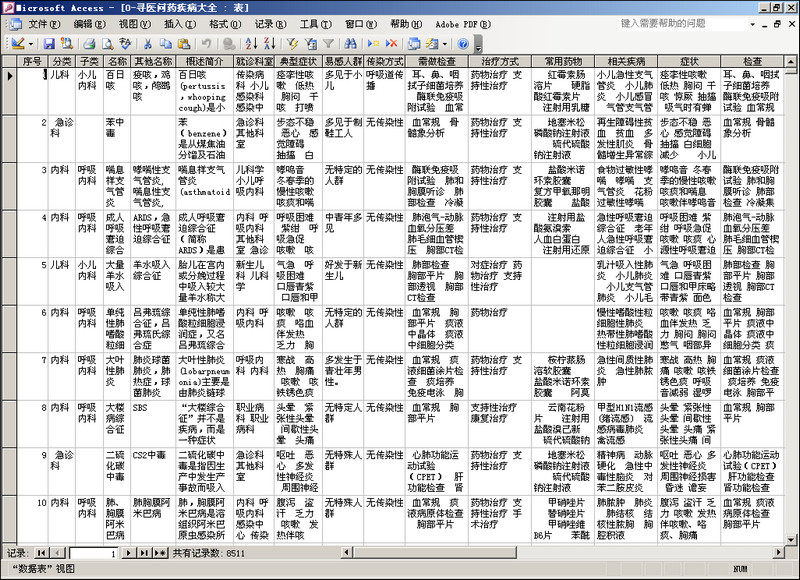Open the 帮助(H) menu
Viewport: 800px width, 580px height.
coord(406,24)
